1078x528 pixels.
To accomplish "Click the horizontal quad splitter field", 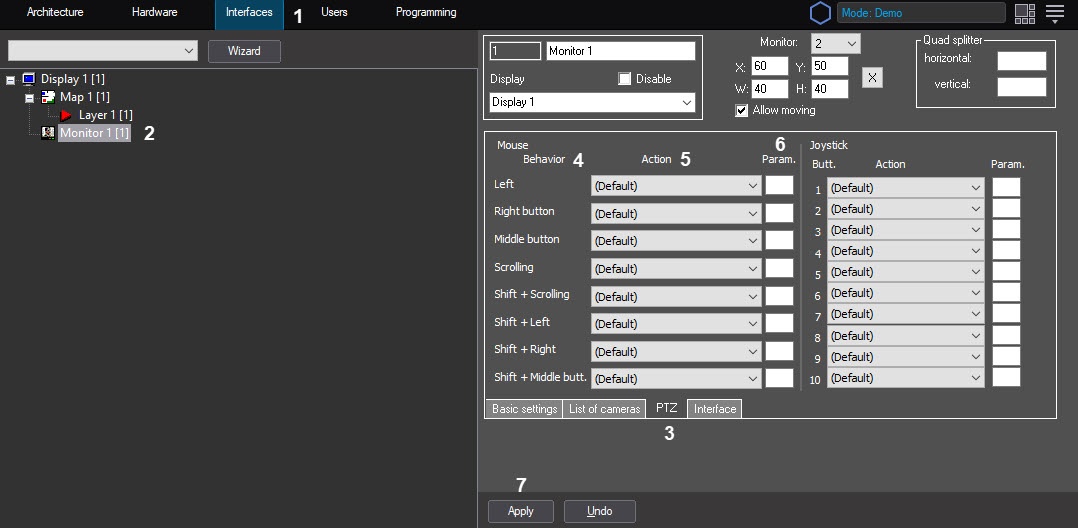I will click(1022, 60).
